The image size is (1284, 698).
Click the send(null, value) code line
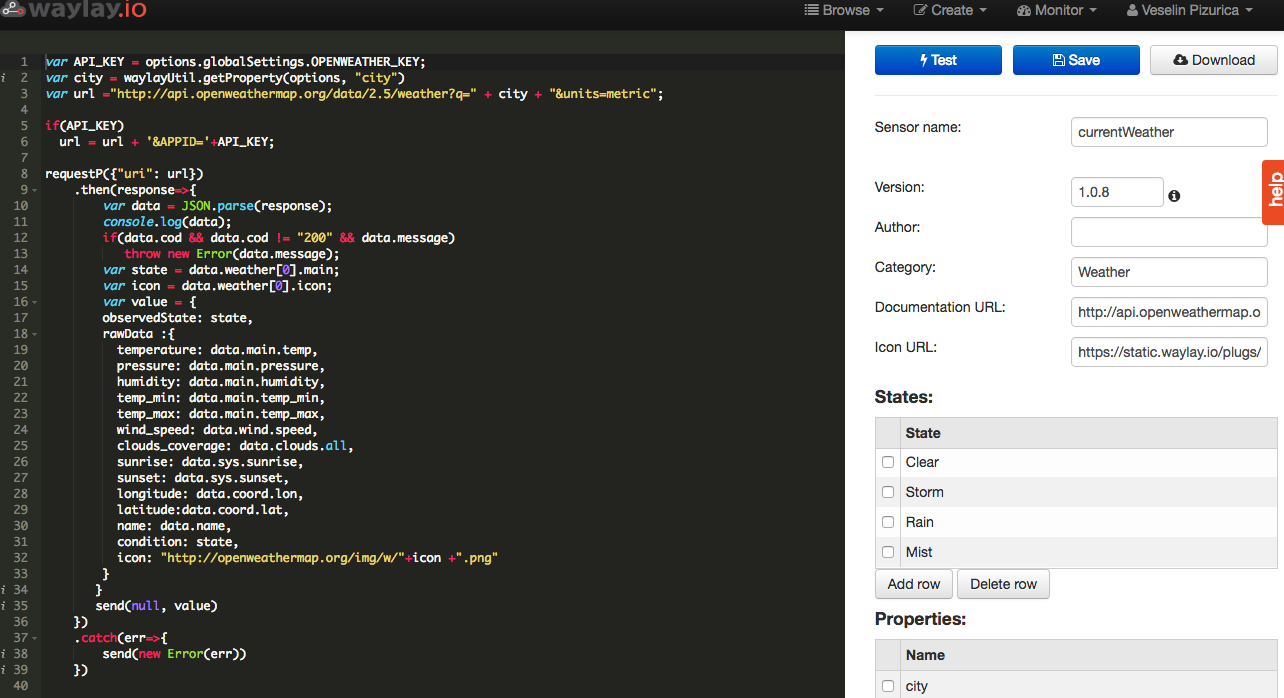[x=156, y=606]
